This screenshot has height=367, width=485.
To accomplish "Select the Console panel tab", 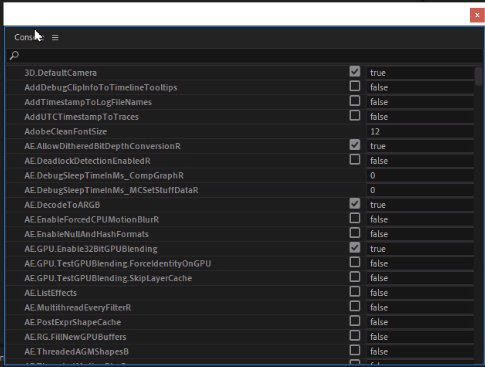I will pos(29,37).
